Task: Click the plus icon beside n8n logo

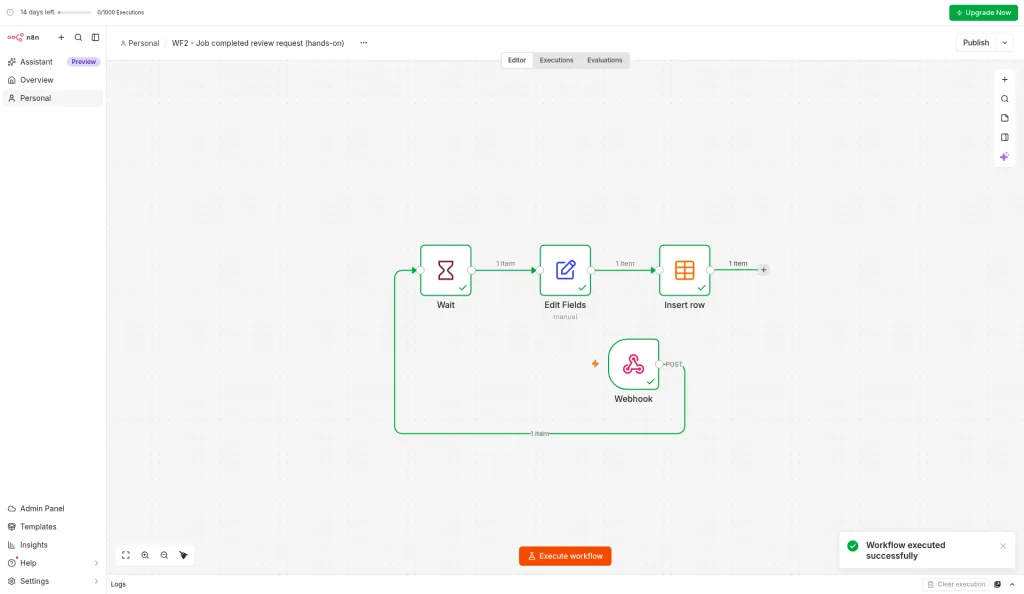Action: pos(61,38)
